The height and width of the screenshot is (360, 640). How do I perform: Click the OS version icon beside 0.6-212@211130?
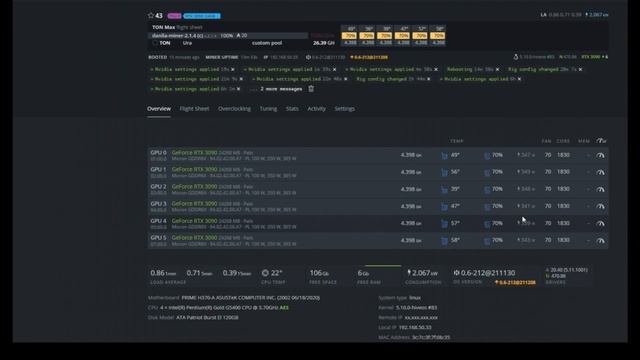[456, 273]
